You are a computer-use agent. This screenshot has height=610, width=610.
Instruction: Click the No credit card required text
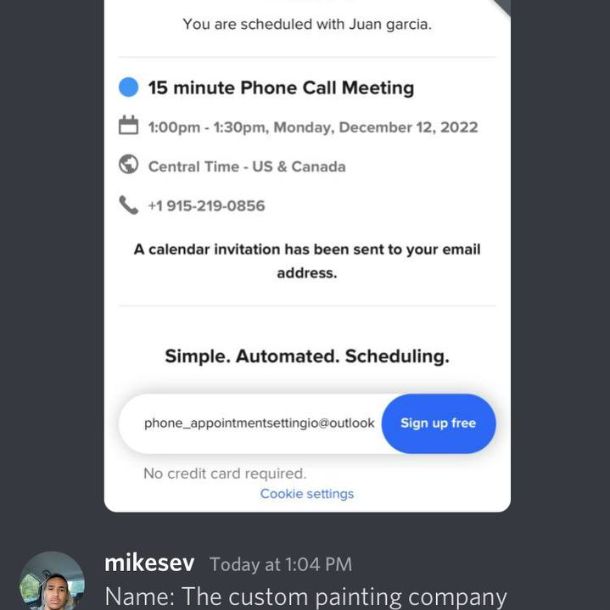pyautogui.click(x=225, y=473)
